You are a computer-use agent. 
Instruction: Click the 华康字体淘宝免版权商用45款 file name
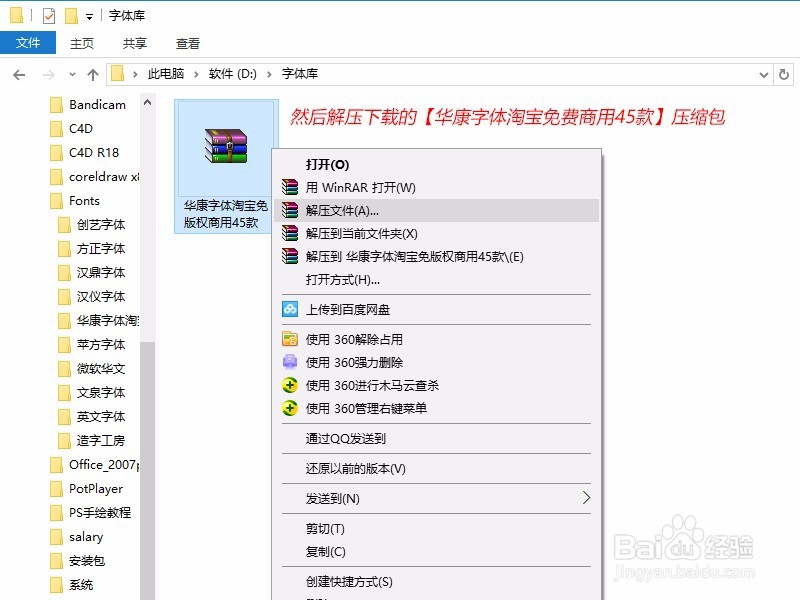tap(226, 214)
